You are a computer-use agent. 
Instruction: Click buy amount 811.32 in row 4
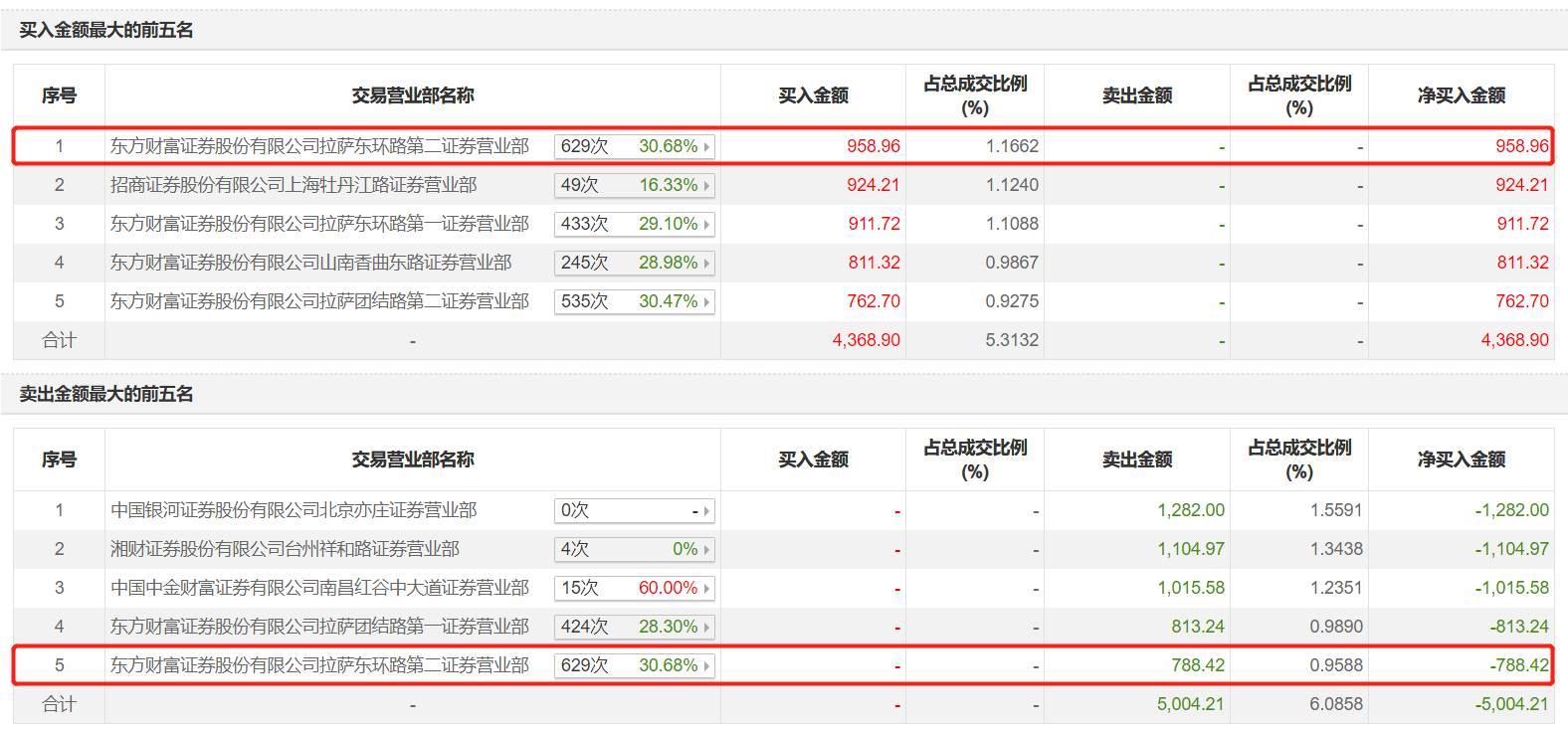coord(874,263)
